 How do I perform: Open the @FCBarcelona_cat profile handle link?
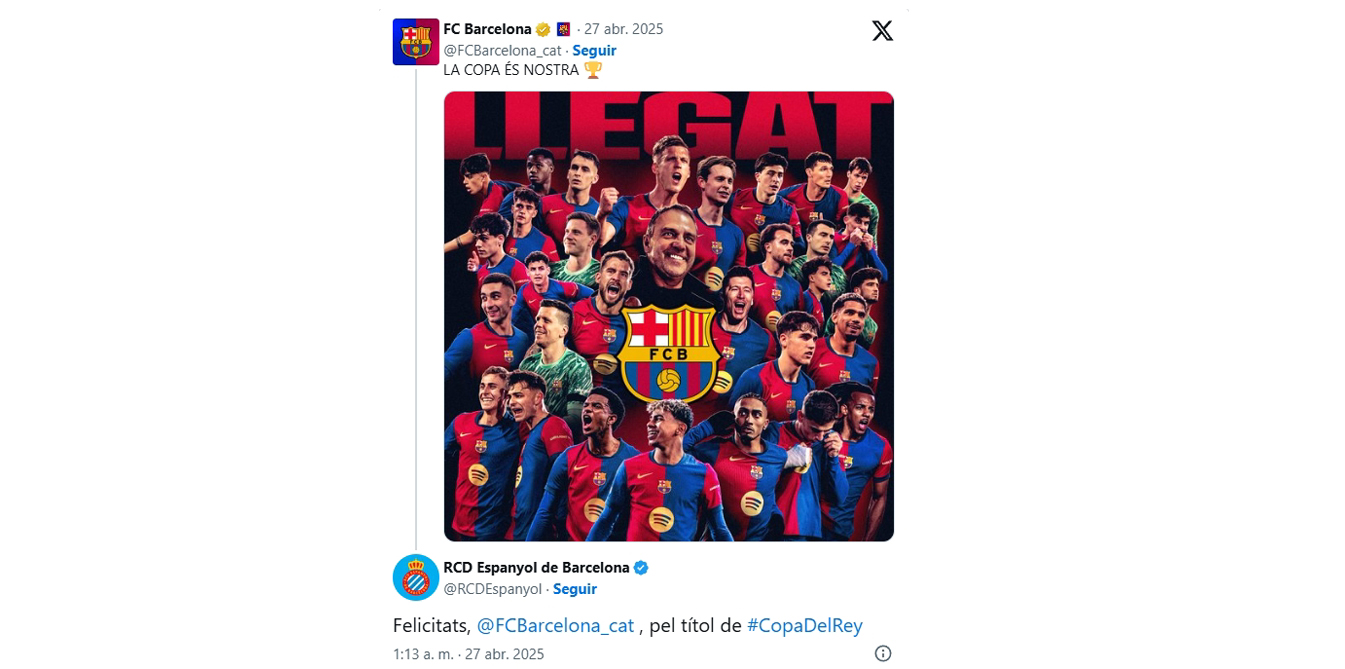(502, 49)
